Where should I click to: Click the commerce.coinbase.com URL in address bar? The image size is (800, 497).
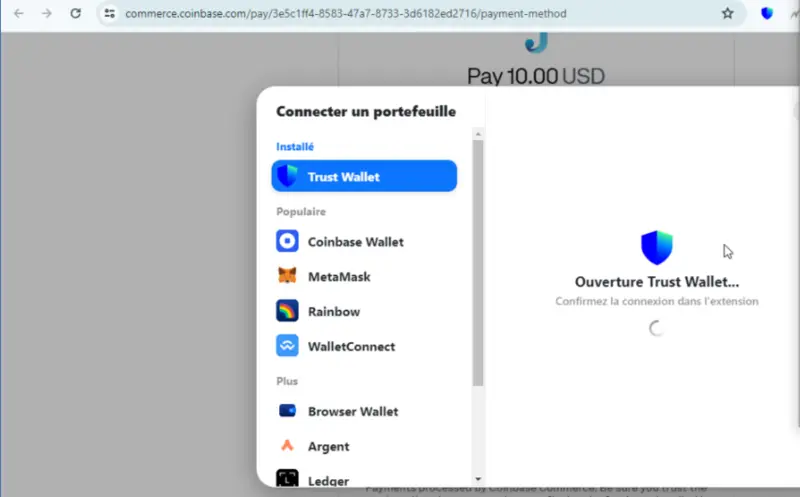pos(345,13)
